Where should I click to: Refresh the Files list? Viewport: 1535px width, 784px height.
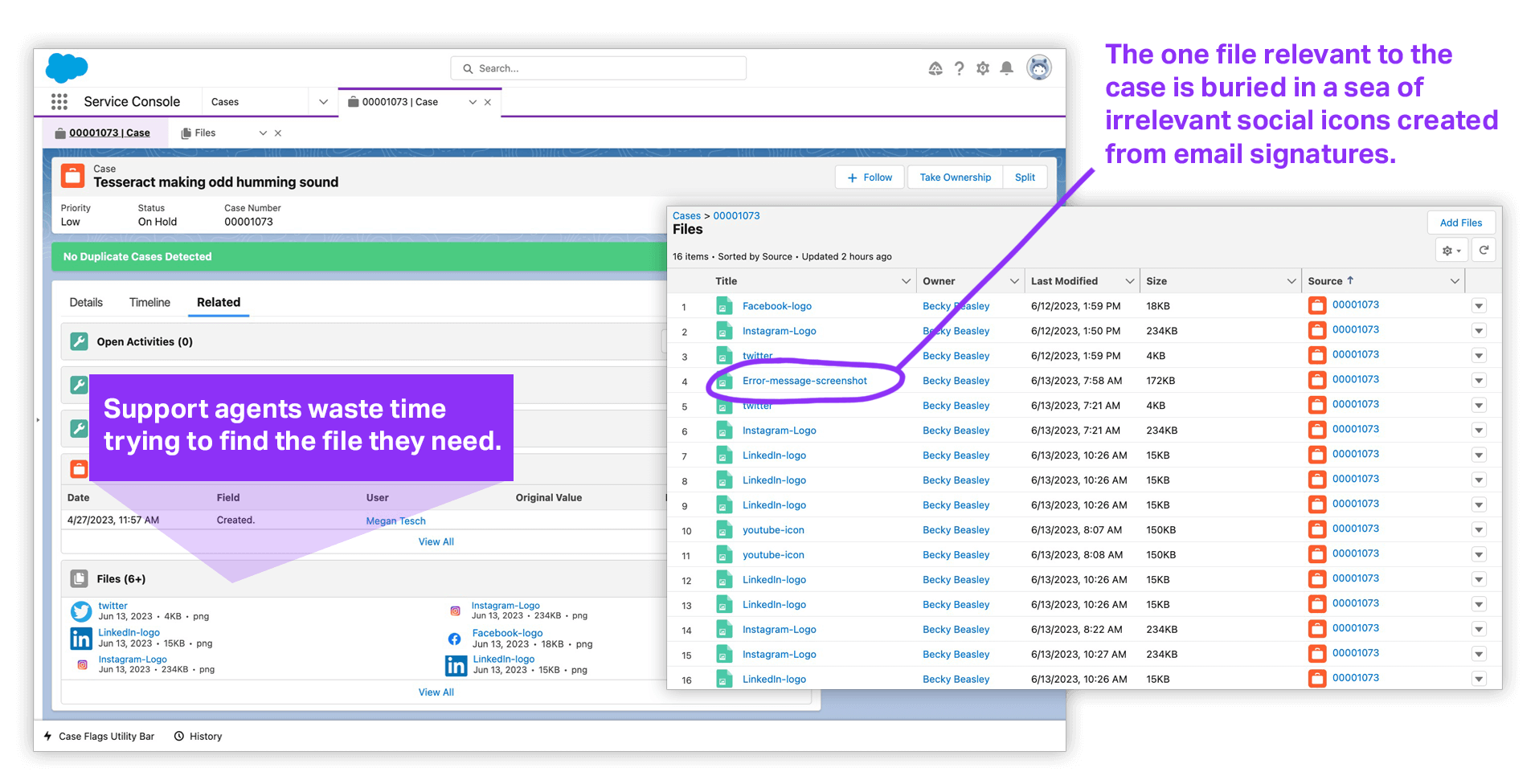click(1484, 251)
